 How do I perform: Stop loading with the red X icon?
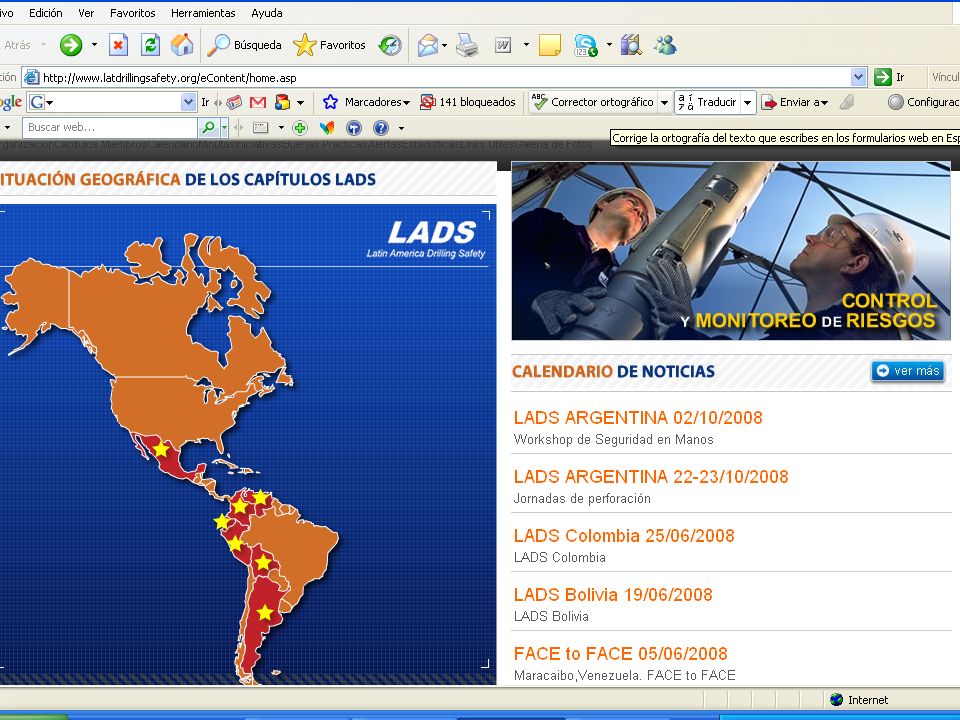(x=118, y=45)
